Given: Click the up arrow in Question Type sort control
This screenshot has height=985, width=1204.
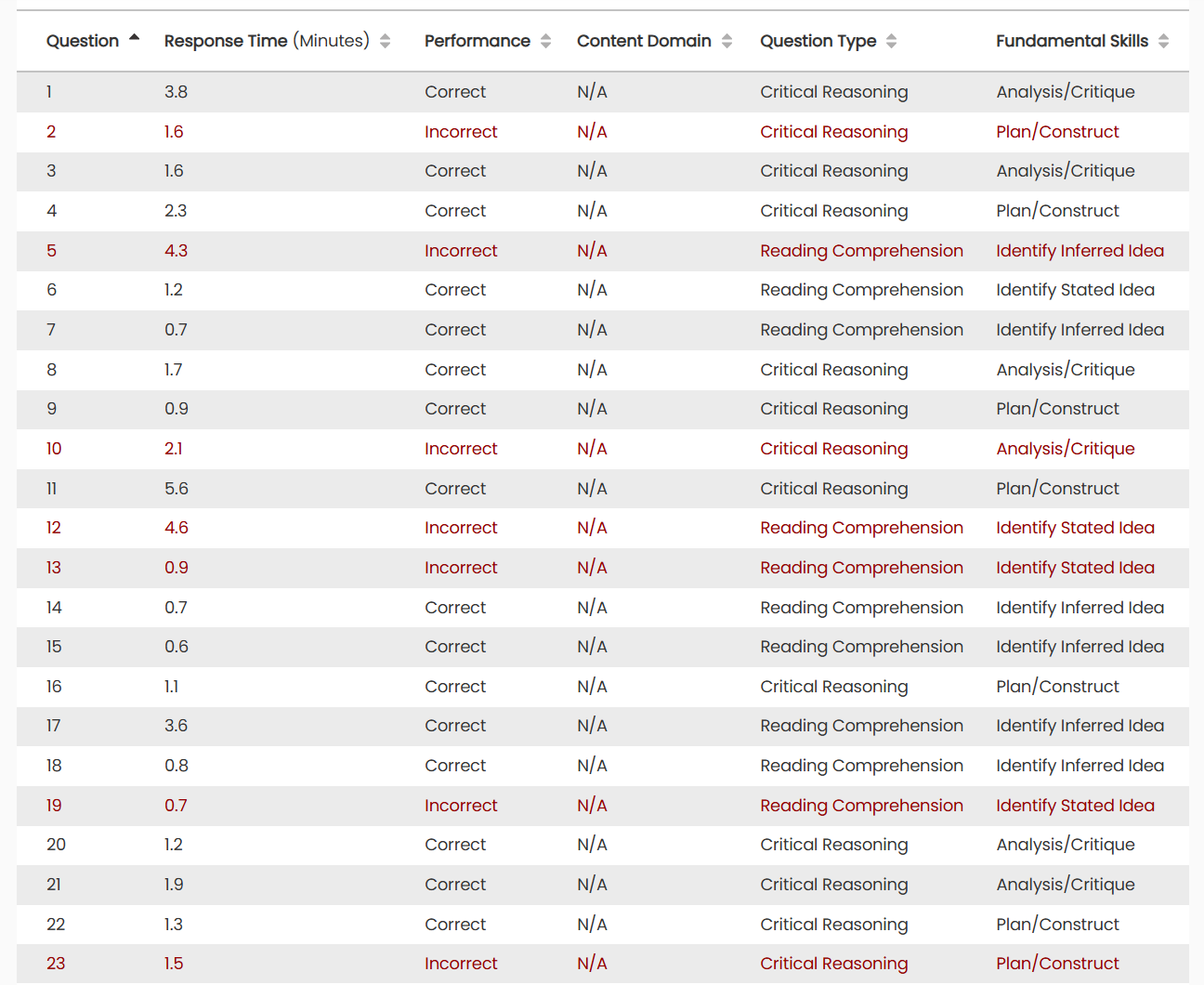Looking at the screenshot, I should click(x=891, y=35).
